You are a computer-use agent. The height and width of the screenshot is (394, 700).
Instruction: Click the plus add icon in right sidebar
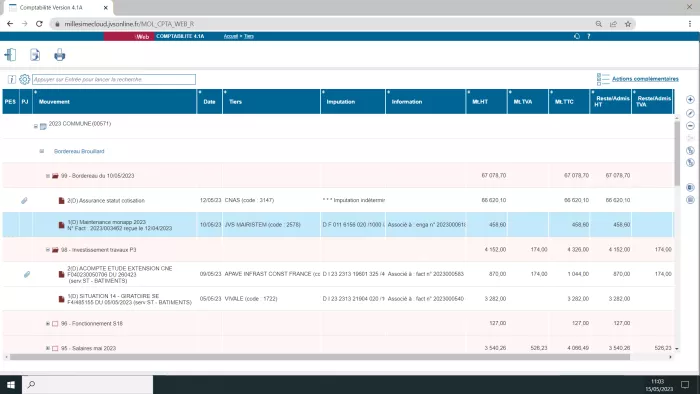[690, 100]
